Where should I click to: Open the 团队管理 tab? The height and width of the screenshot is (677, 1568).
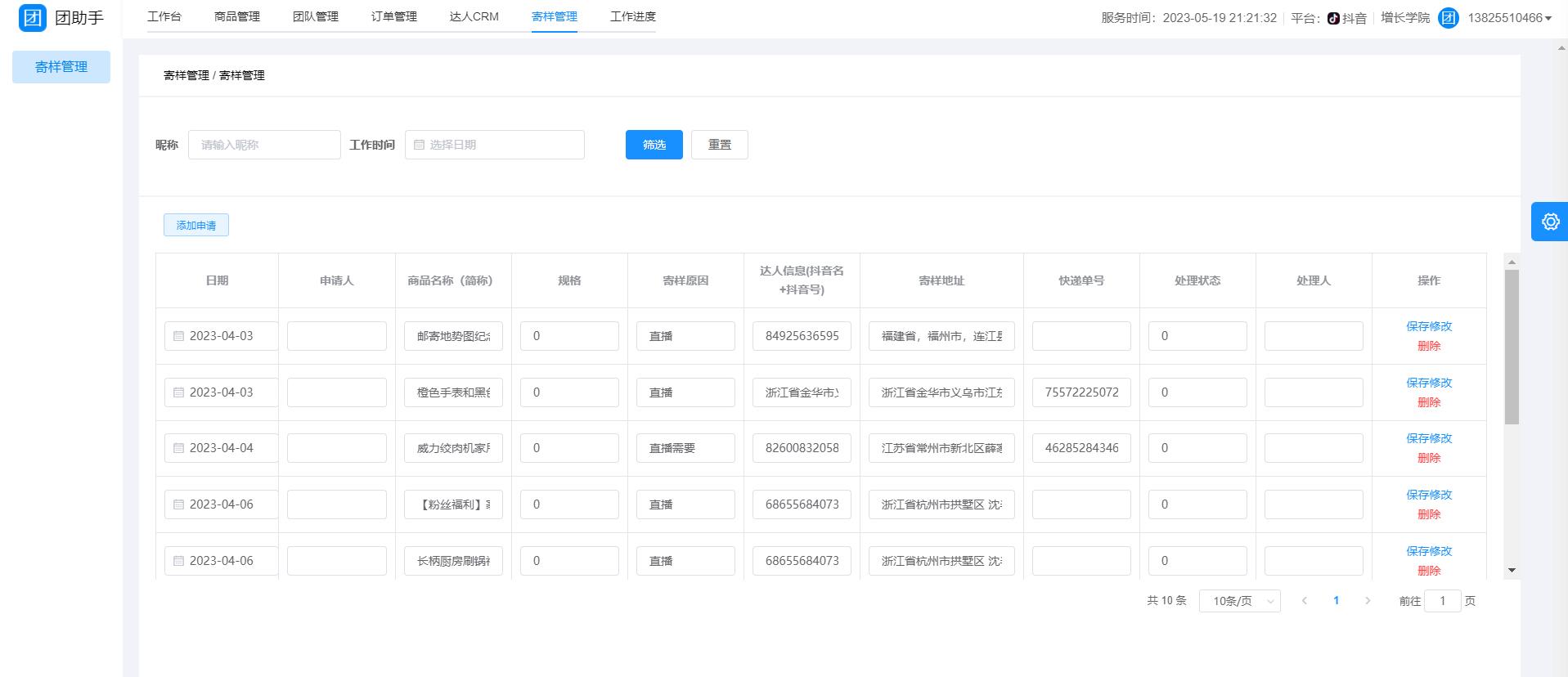pos(316,16)
